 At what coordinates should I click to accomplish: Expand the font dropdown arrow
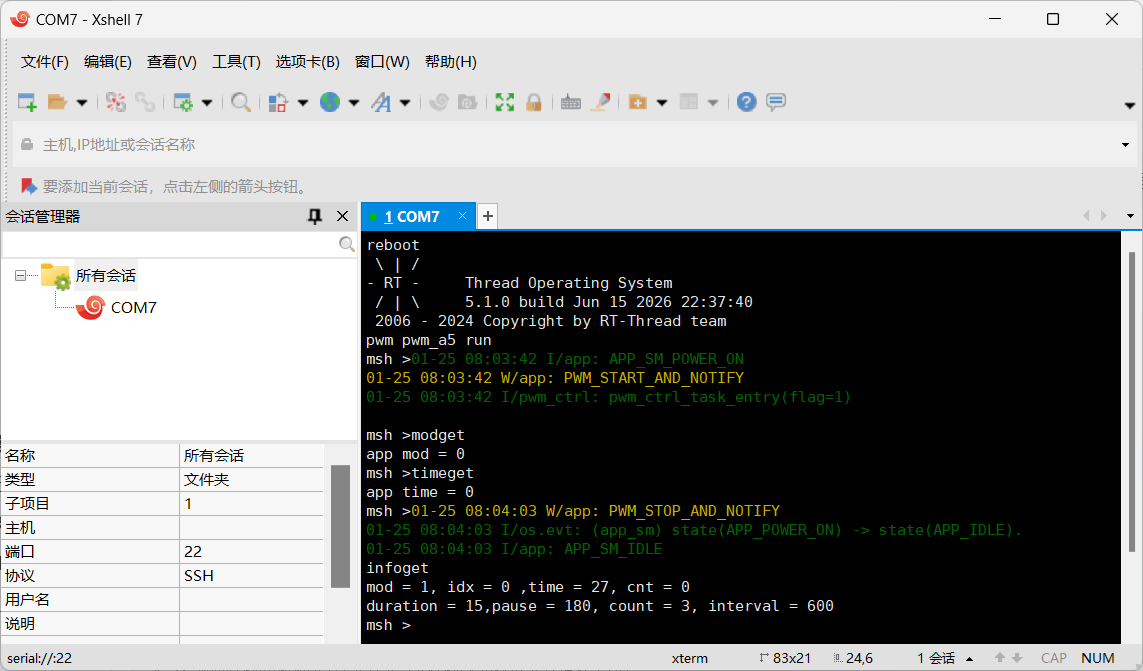[405, 103]
